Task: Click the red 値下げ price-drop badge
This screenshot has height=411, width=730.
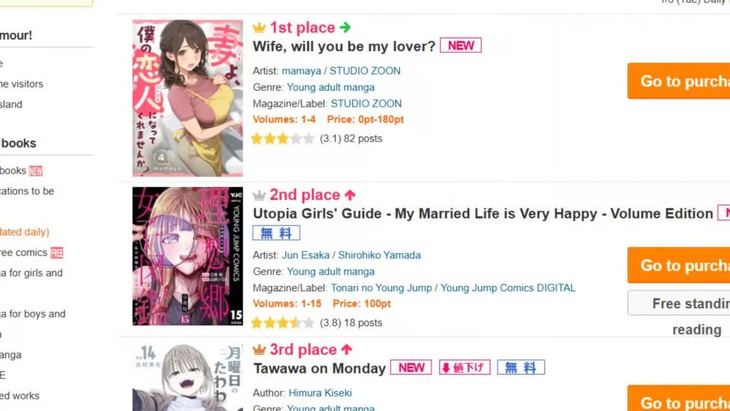Action: click(465, 368)
